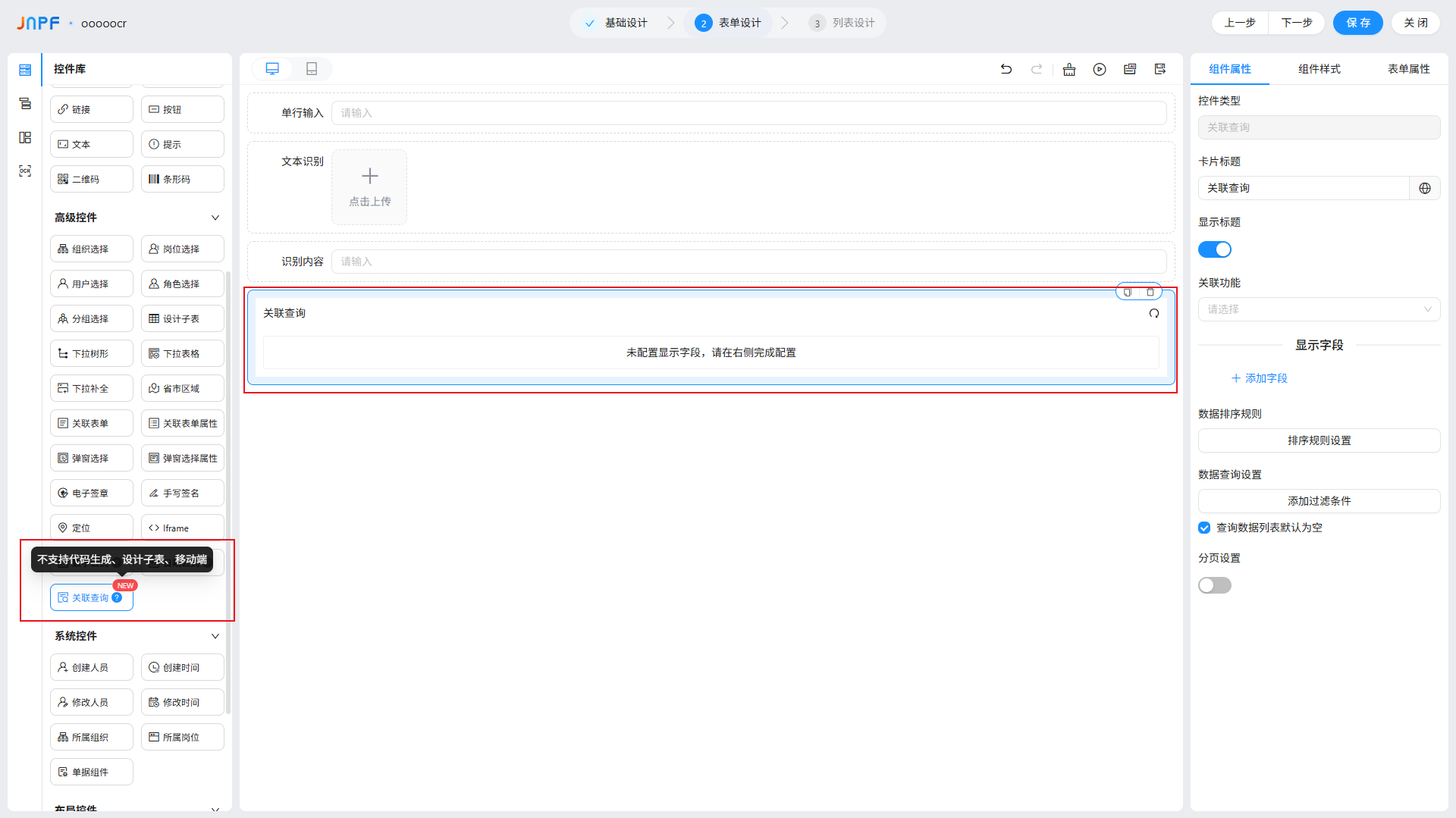
Task: Enable the 分页设置 switch
Action: click(x=1214, y=585)
